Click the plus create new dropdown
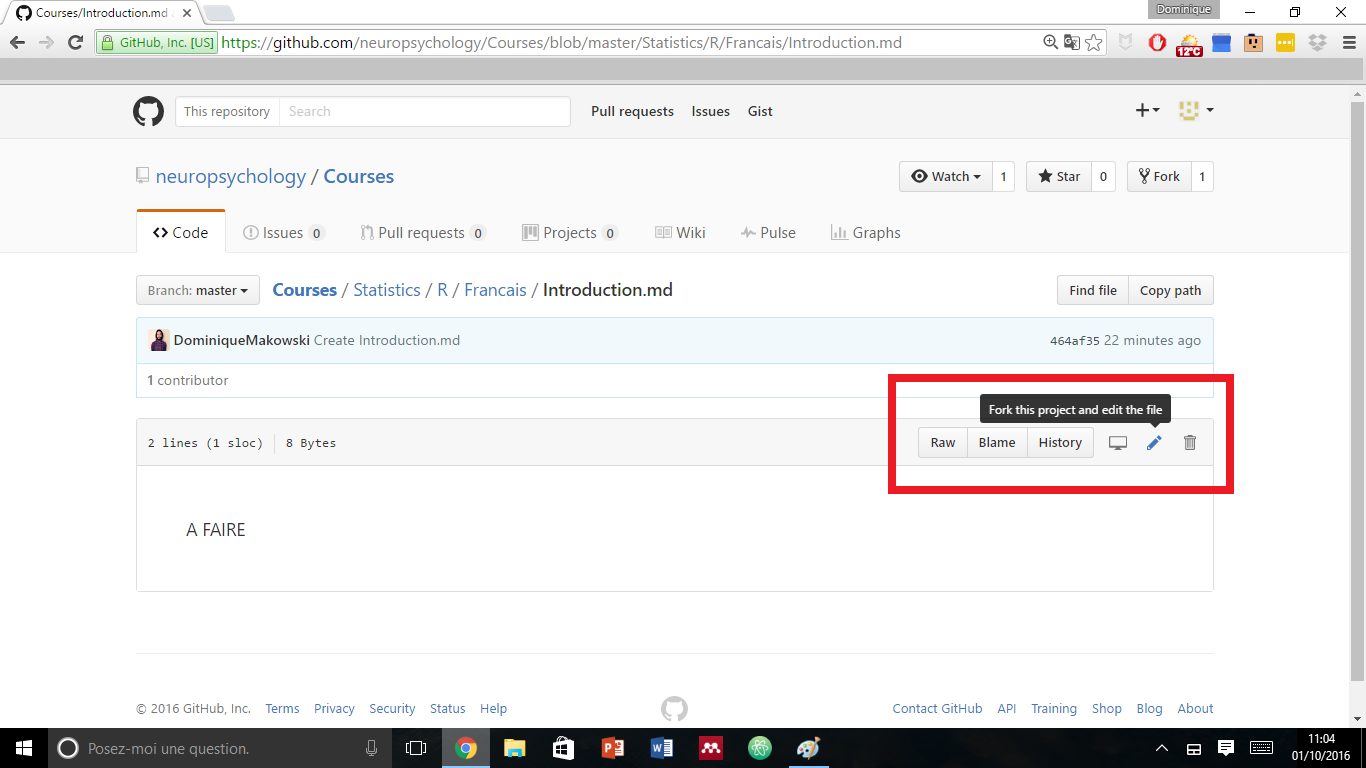This screenshot has width=1366, height=768. 1147,110
